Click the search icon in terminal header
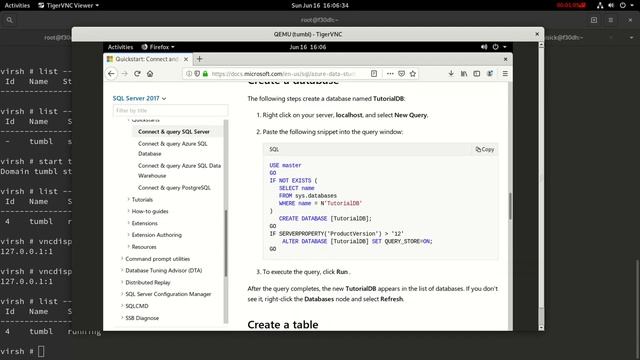 point(10,20)
